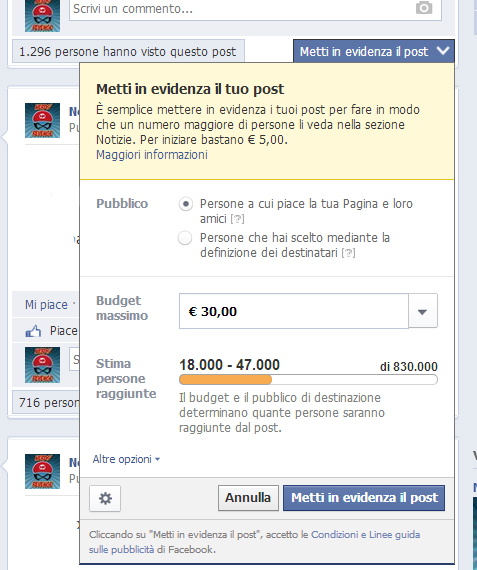477x570 pixels.
Task: Select 'Persone che hai scelto' radio option
Action: point(185,238)
